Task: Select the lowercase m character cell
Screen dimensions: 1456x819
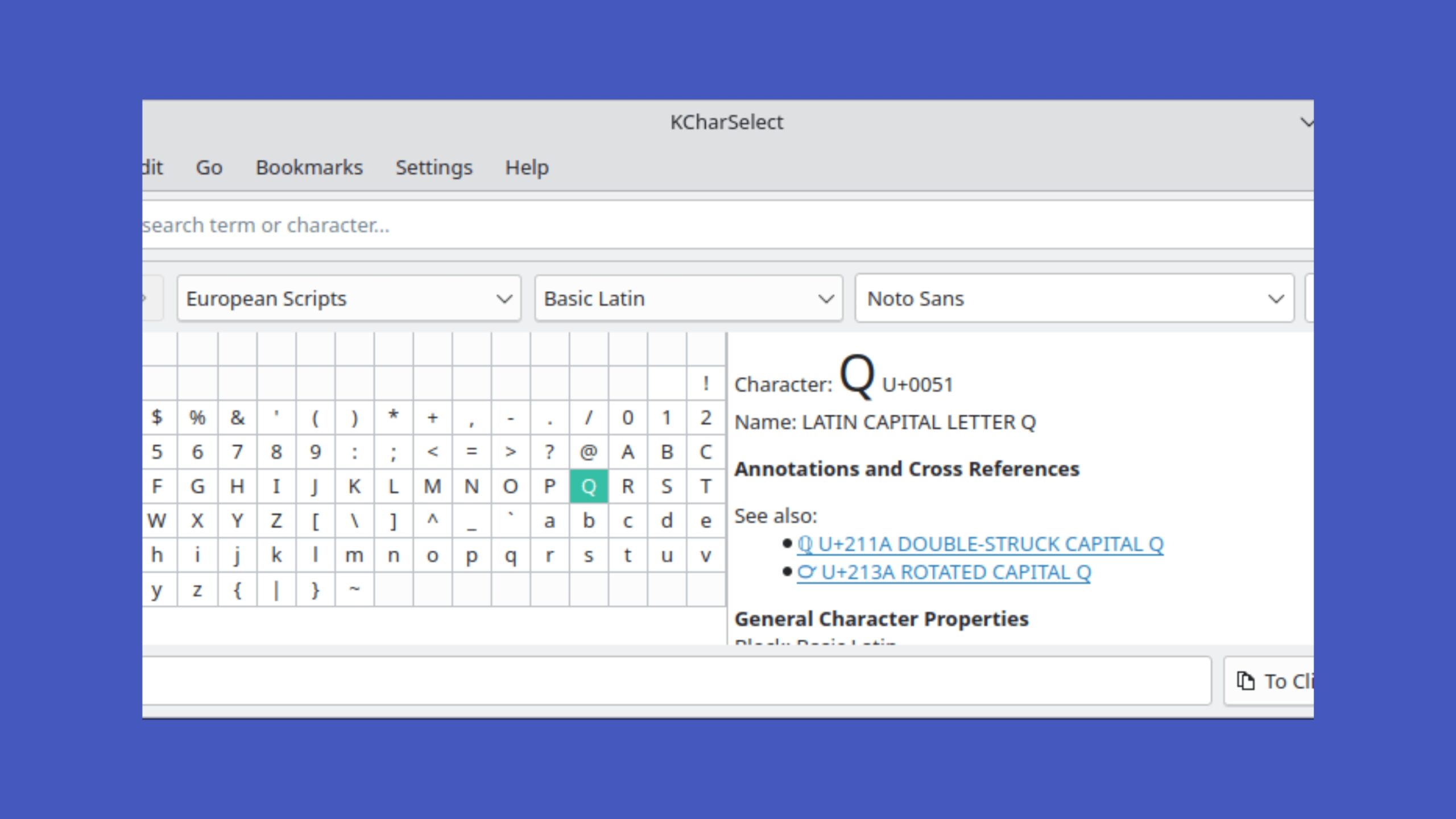Action: pos(354,555)
